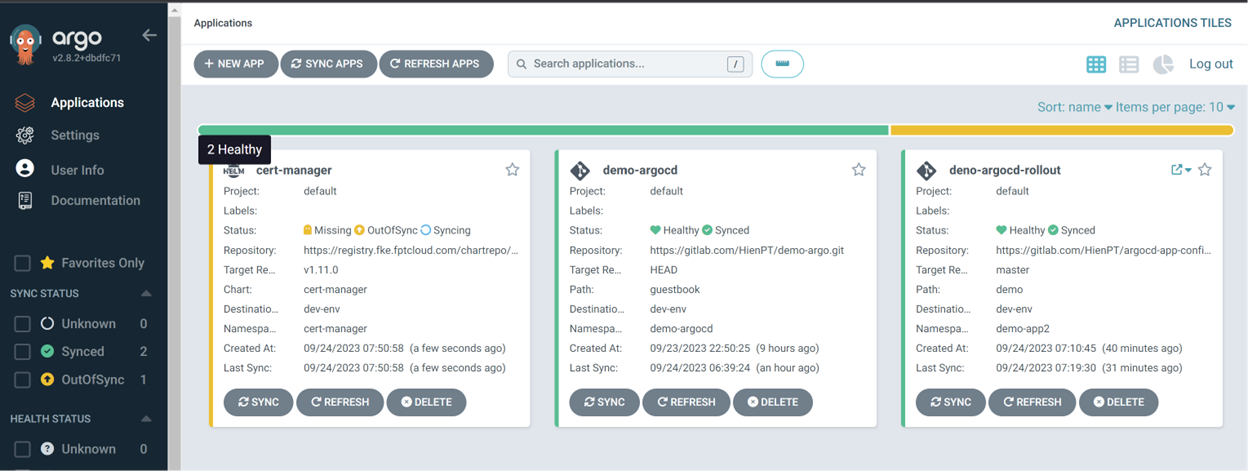Viewport: 1248px width, 471px height.
Task: Switch to applications list view
Action: click(x=1129, y=64)
